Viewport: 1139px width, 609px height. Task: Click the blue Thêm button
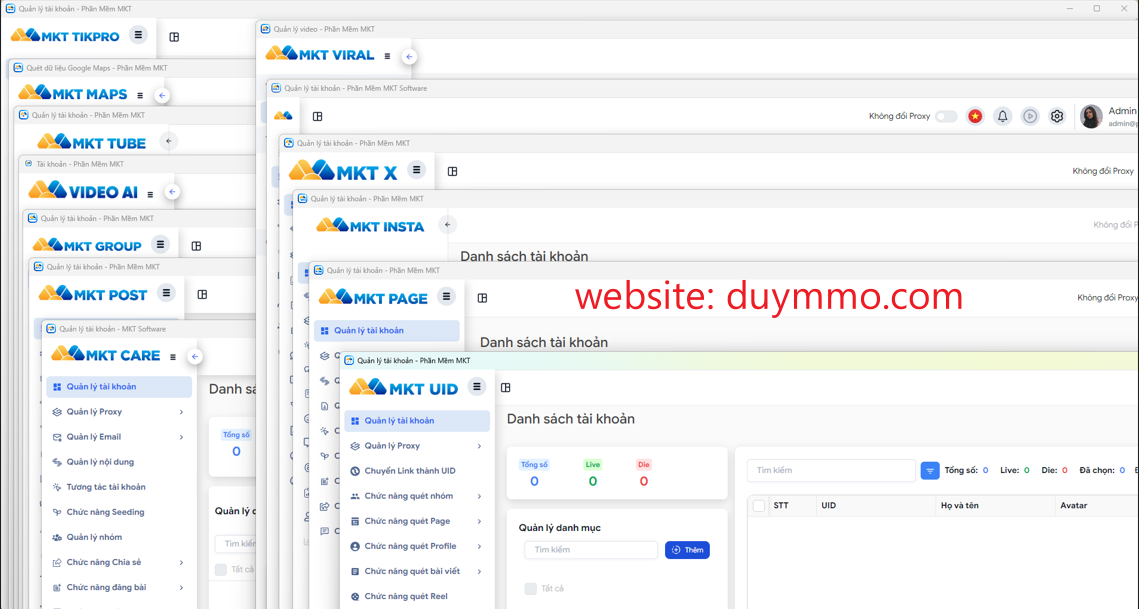click(x=687, y=550)
